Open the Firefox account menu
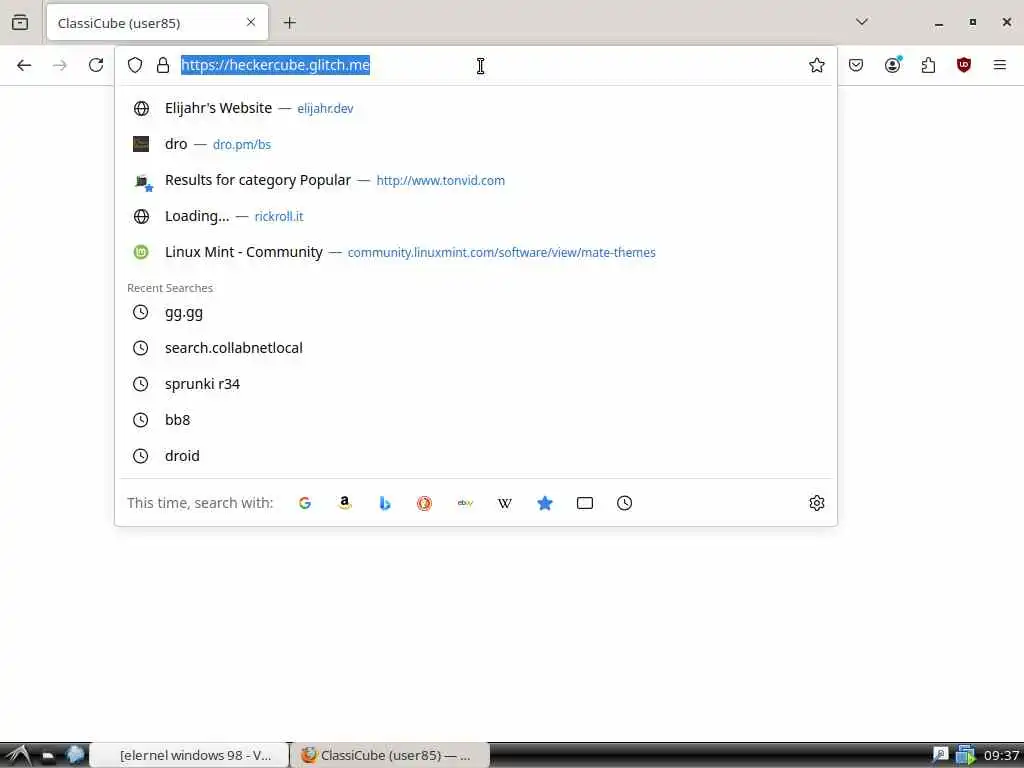Viewport: 1024px width, 768px height. coord(892,65)
